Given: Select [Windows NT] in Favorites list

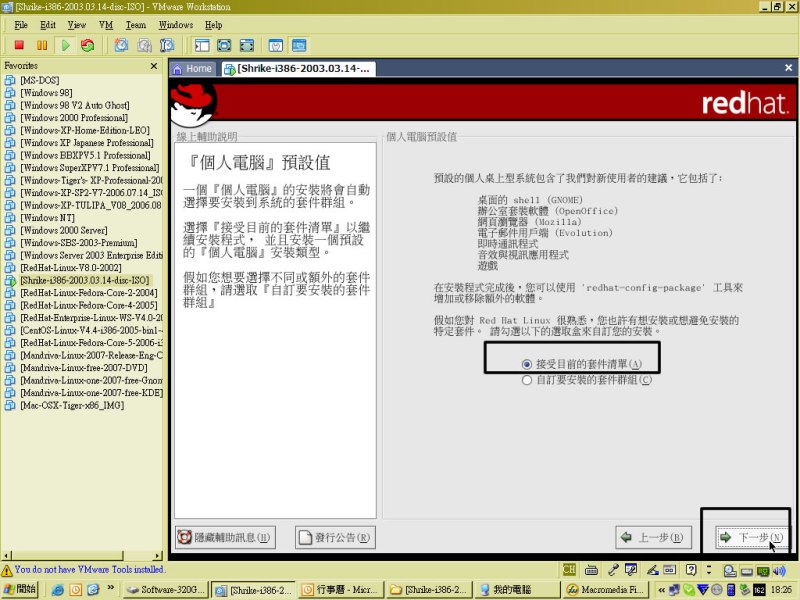Looking at the screenshot, I should (47, 218).
